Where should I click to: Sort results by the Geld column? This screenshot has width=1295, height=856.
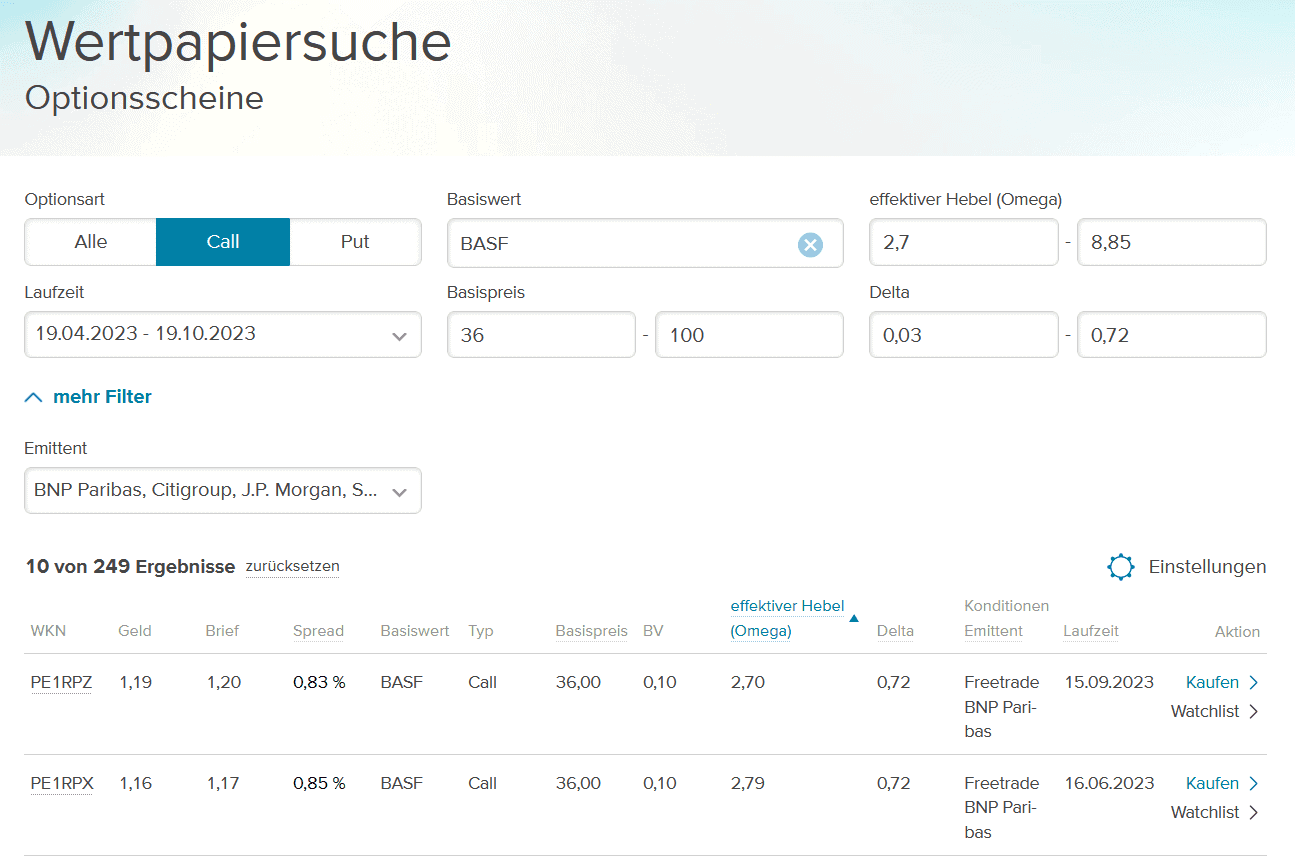(x=135, y=630)
